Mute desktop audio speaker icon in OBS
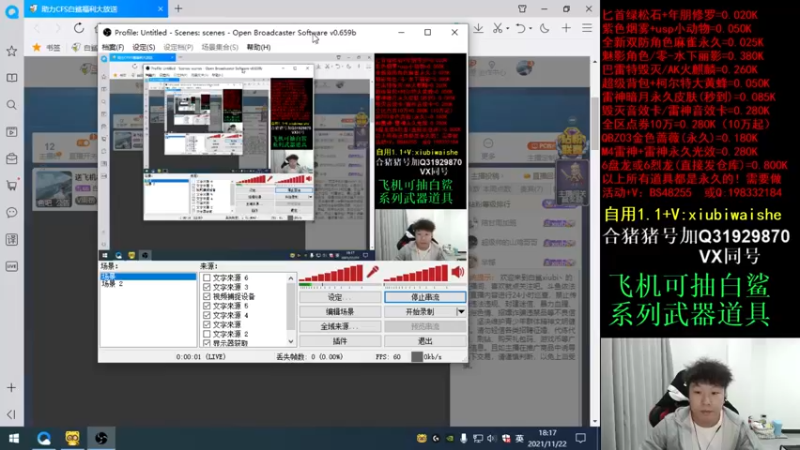The height and width of the screenshot is (450, 800). tap(458, 272)
